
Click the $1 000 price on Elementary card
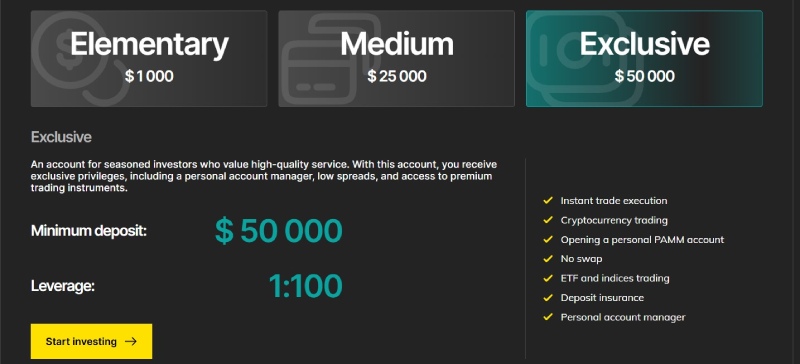(x=149, y=77)
